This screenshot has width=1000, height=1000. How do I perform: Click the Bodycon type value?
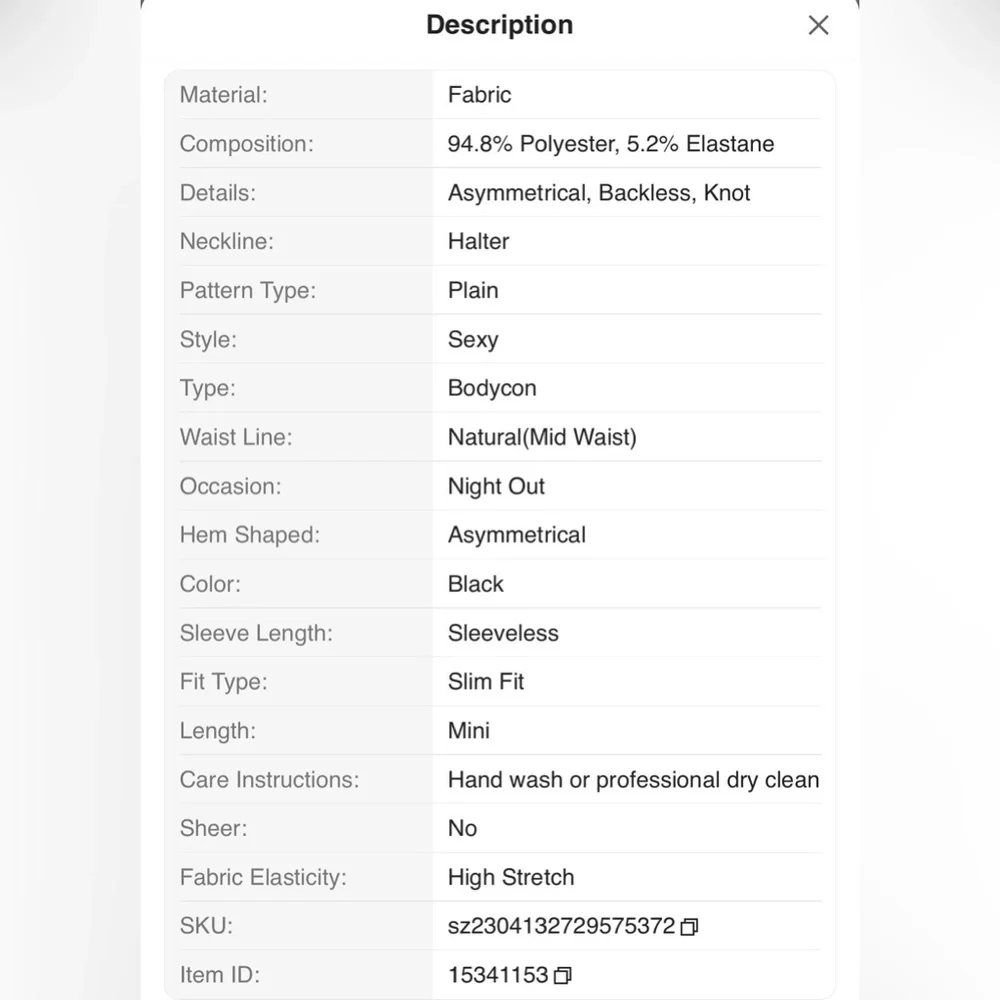tap(492, 388)
